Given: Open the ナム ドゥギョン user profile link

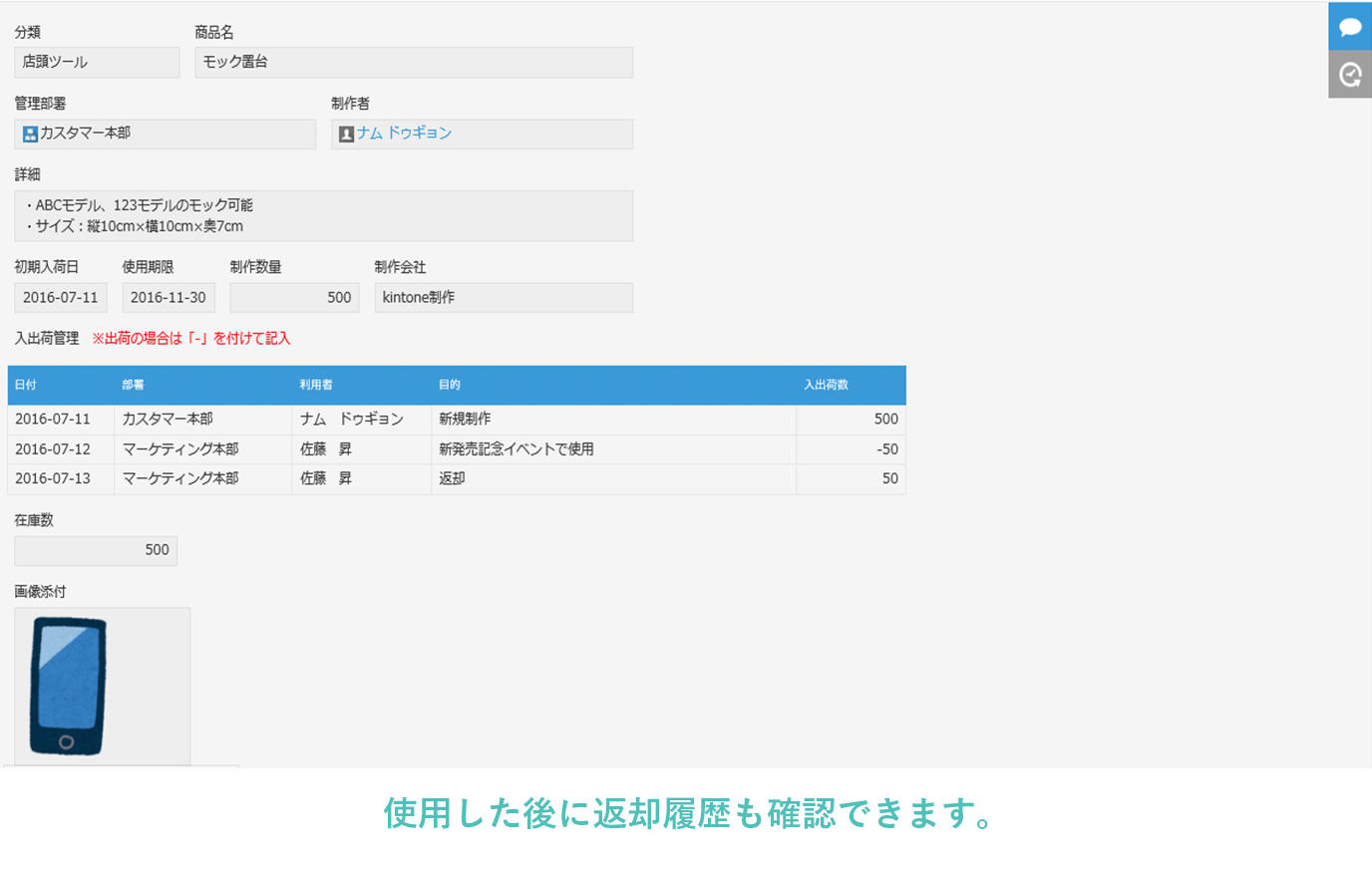Looking at the screenshot, I should pyautogui.click(x=404, y=134).
